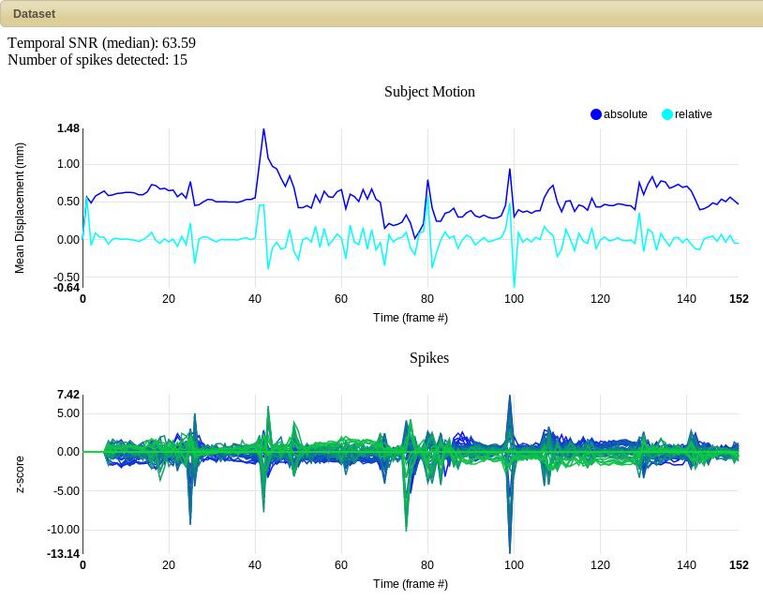Click the Subject Motion Time (frame #) label

tap(410, 318)
